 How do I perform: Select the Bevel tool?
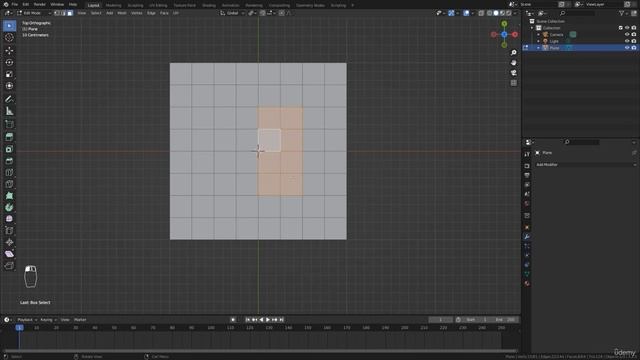click(9, 160)
